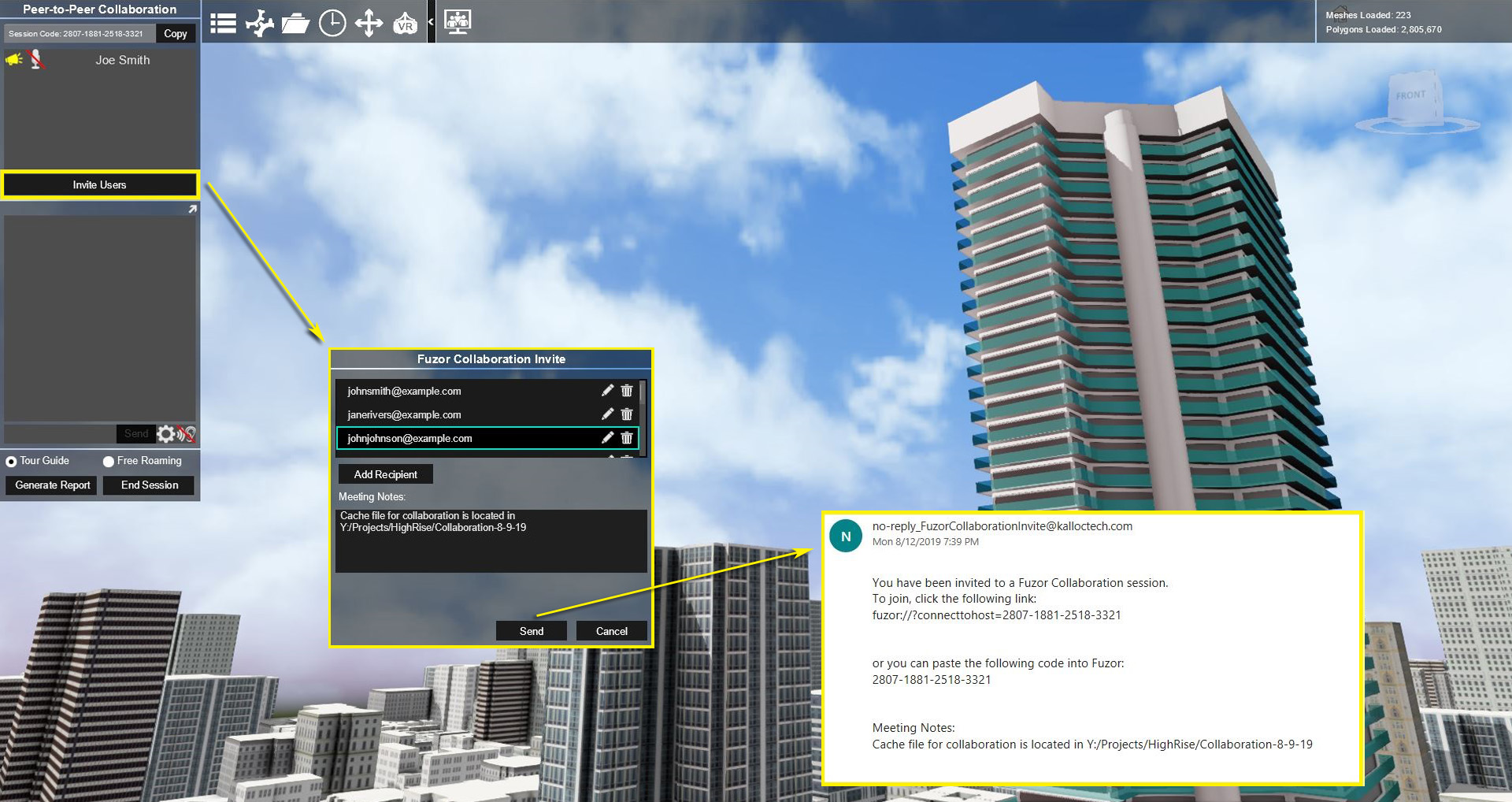Open chat settings gear icon
Screen dimensions: 1512x802
tap(165, 433)
